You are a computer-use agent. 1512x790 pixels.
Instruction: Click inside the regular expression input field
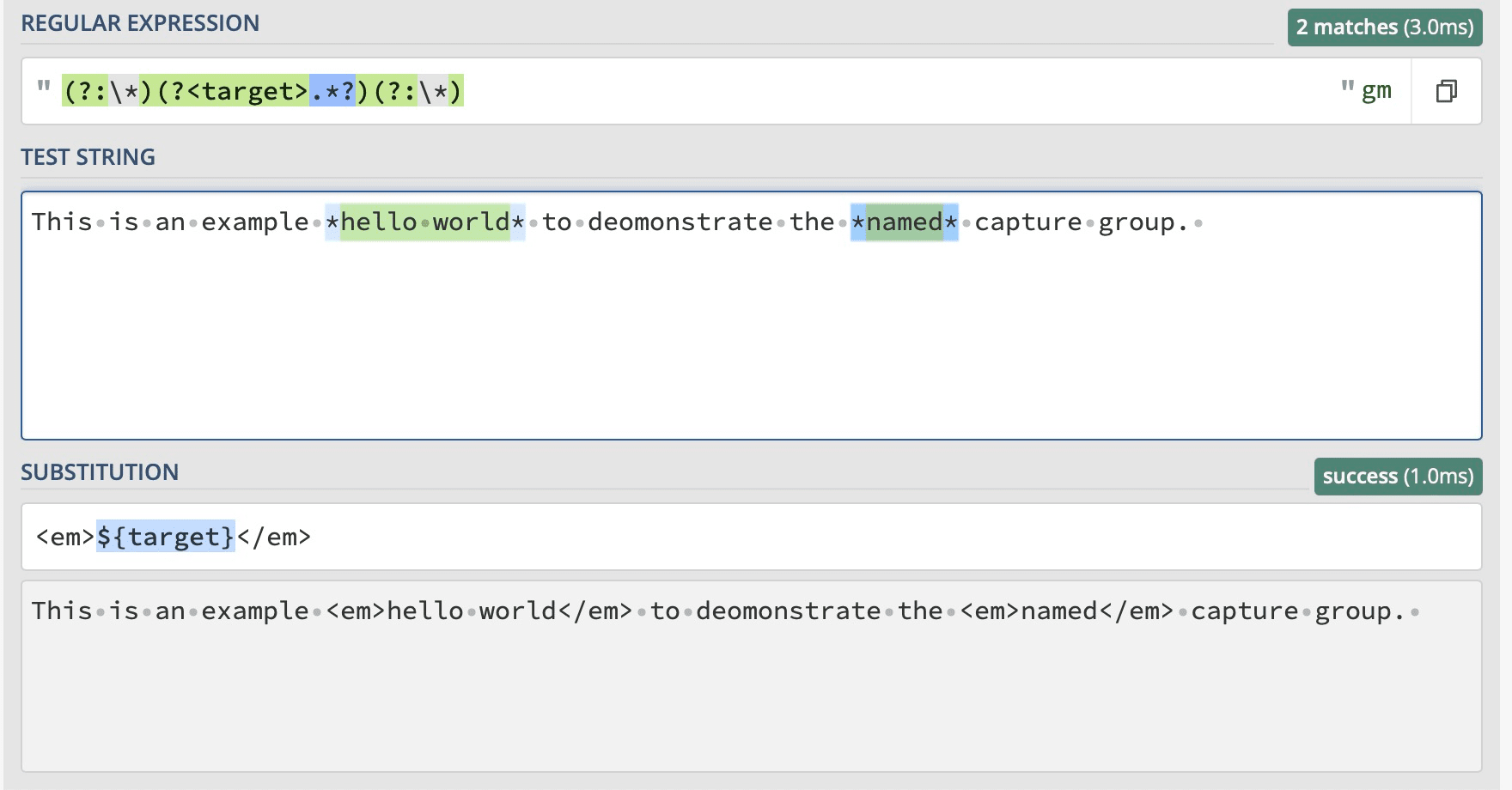[716, 91]
